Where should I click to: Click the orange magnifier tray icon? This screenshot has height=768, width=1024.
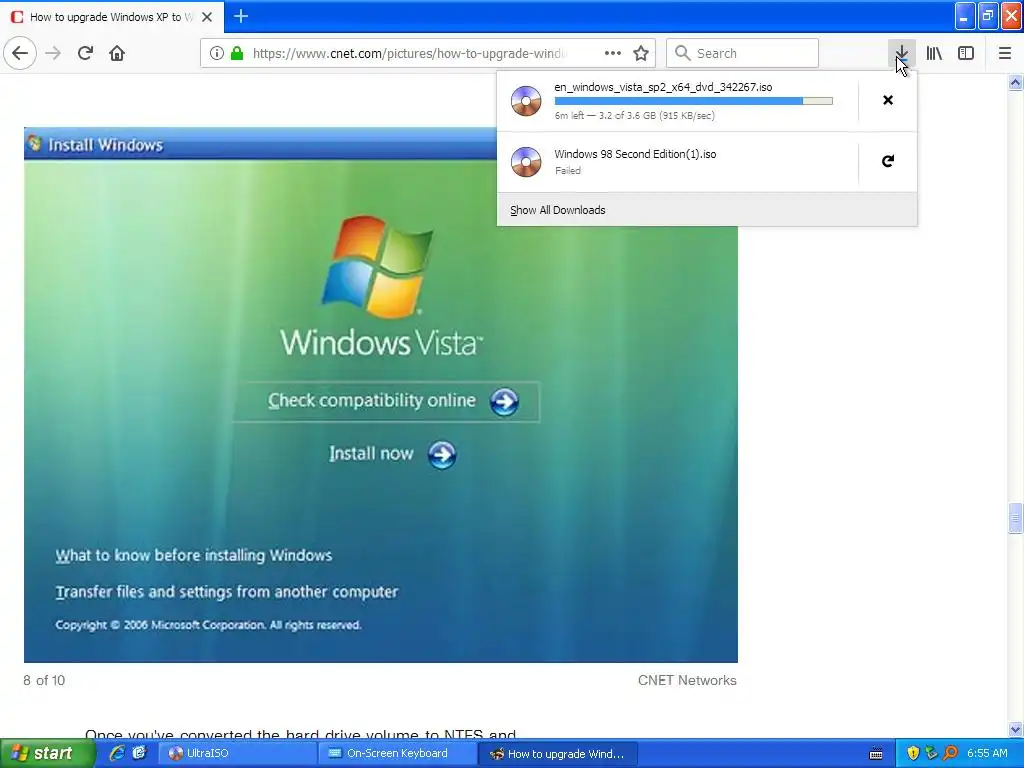coord(950,753)
